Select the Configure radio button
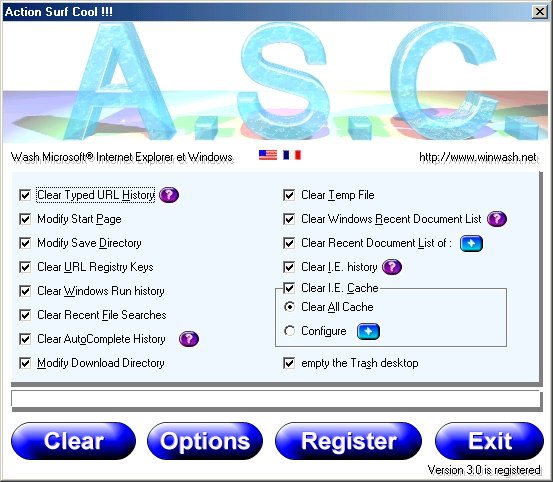 289,331
